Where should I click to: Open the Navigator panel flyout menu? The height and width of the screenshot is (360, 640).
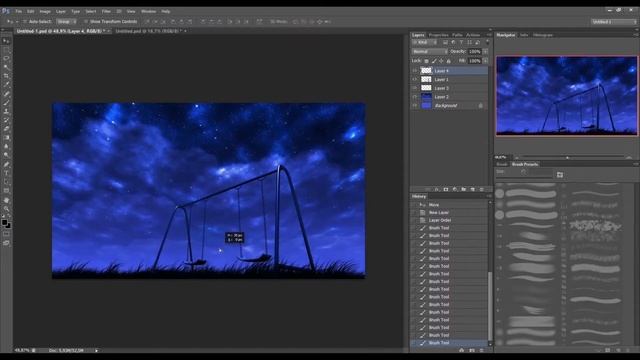(636, 35)
